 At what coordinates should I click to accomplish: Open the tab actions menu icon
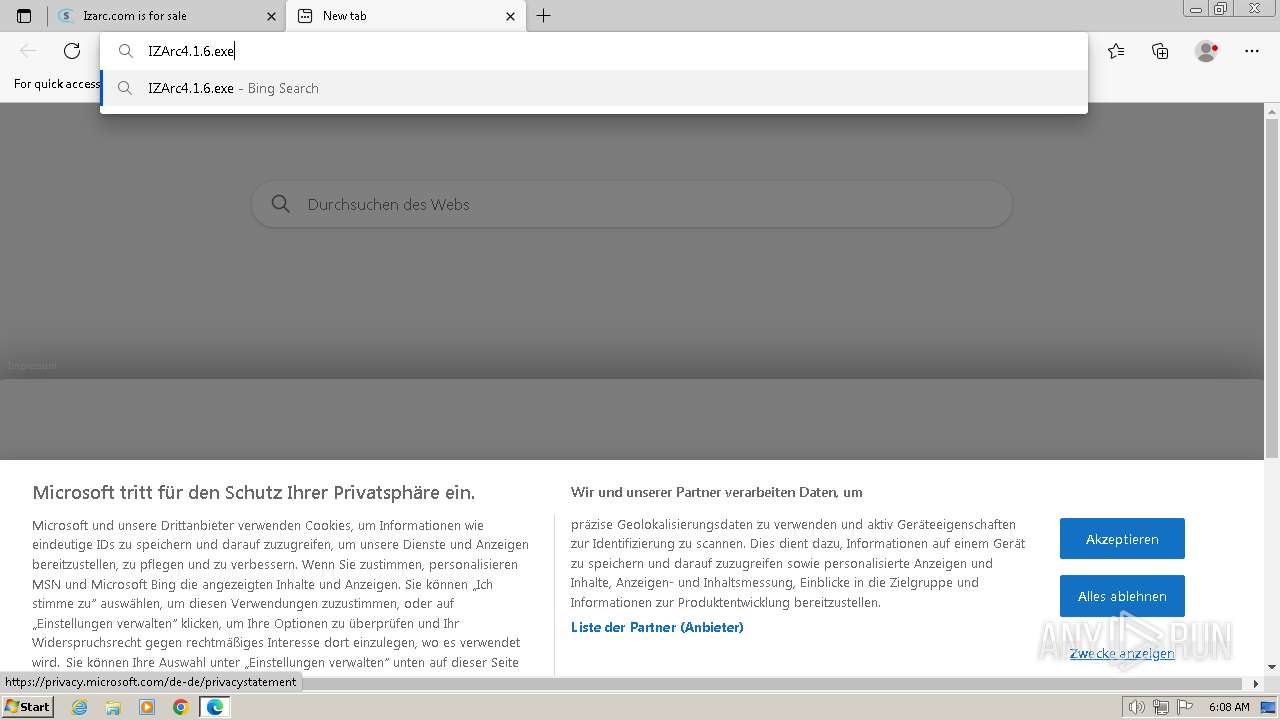pyautogui.click(x=24, y=16)
